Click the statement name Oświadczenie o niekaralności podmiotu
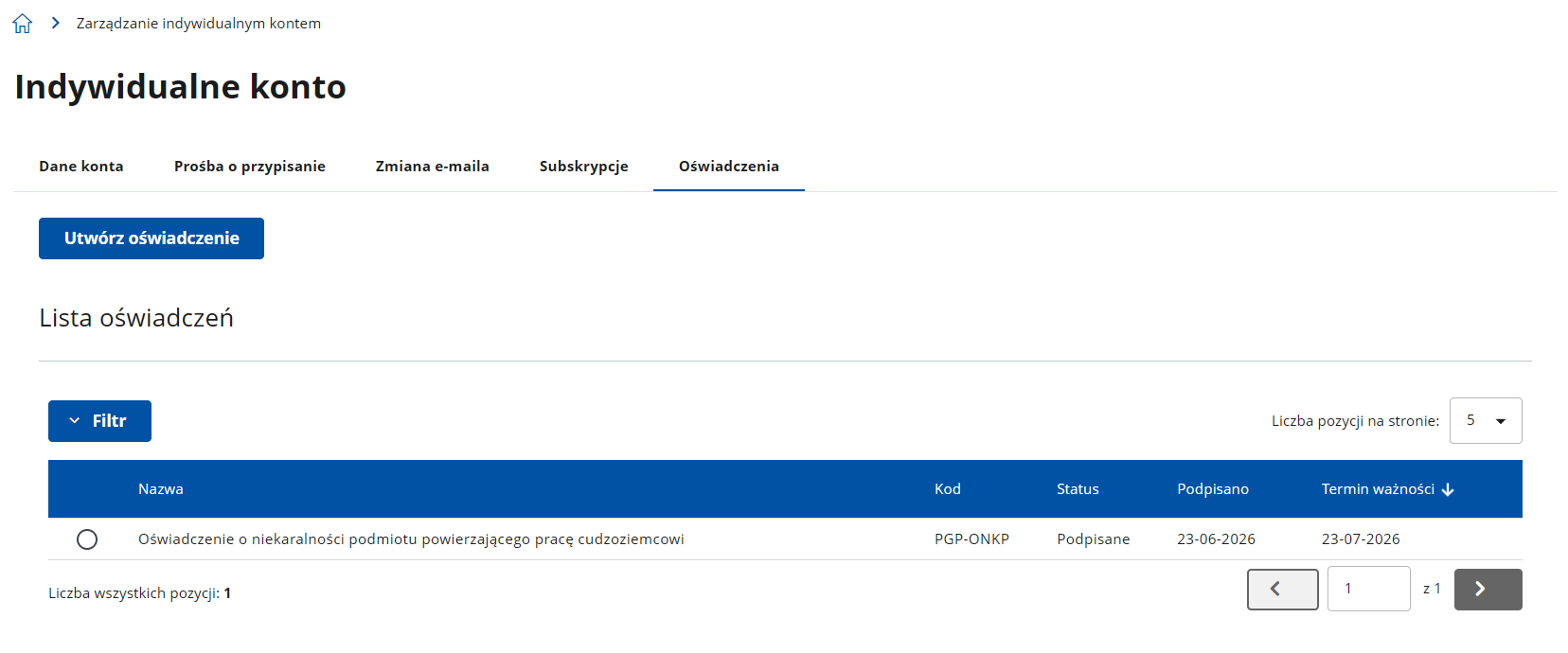The width and height of the screenshot is (1568, 653). (x=411, y=539)
